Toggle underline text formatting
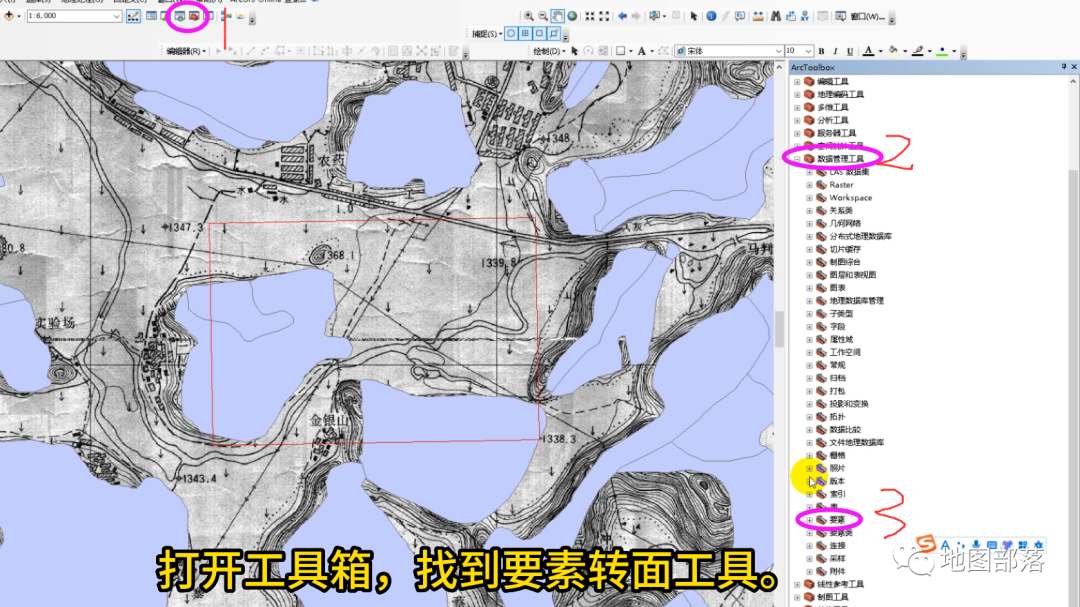The height and width of the screenshot is (607, 1080). click(850, 51)
